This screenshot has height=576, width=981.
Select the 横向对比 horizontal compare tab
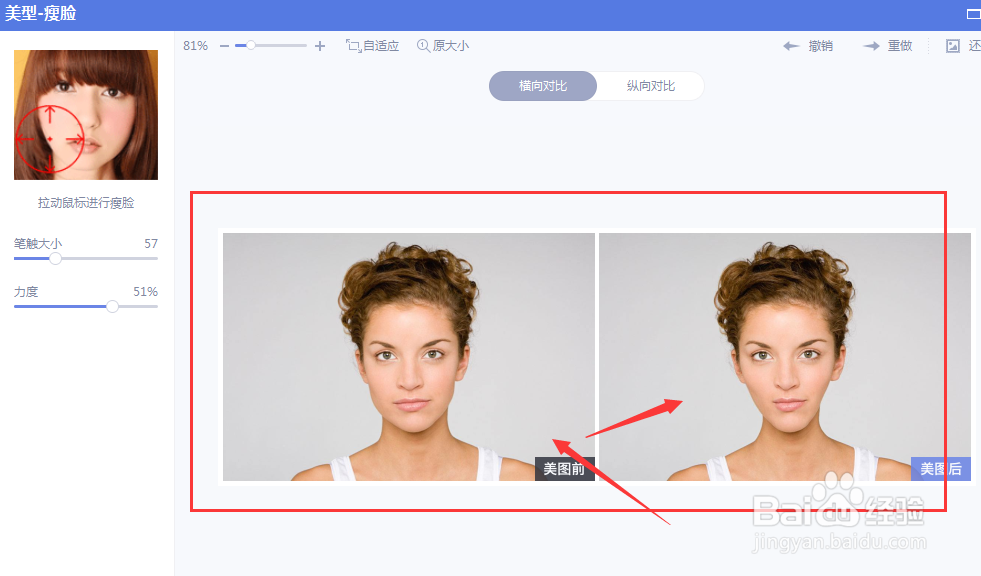click(x=542, y=86)
